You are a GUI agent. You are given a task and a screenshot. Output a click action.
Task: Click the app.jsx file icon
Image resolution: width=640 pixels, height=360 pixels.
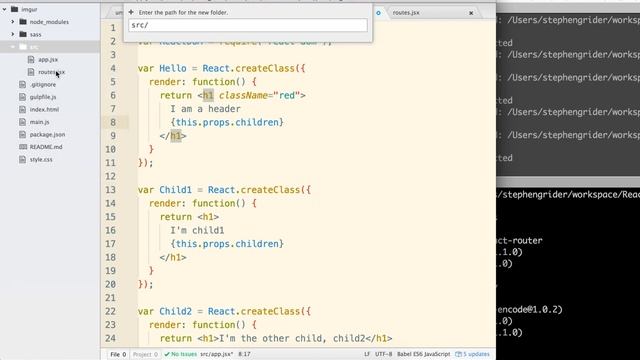coord(31,60)
